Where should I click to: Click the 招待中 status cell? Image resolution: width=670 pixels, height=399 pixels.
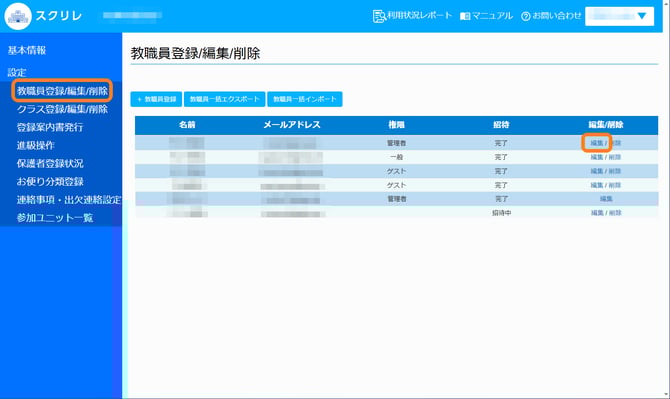pos(501,213)
